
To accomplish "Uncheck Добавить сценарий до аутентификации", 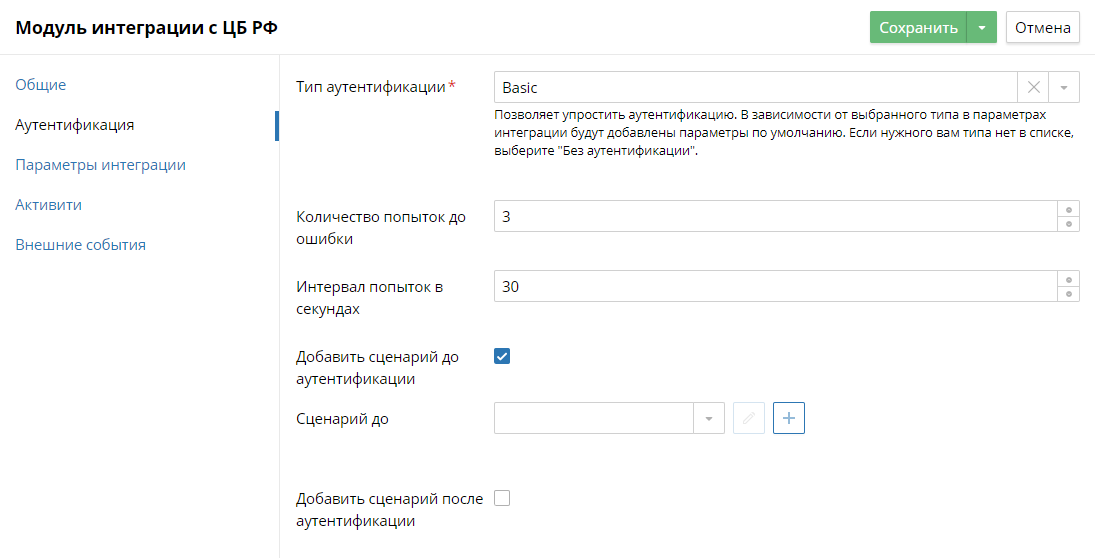I will pyautogui.click(x=501, y=356).
